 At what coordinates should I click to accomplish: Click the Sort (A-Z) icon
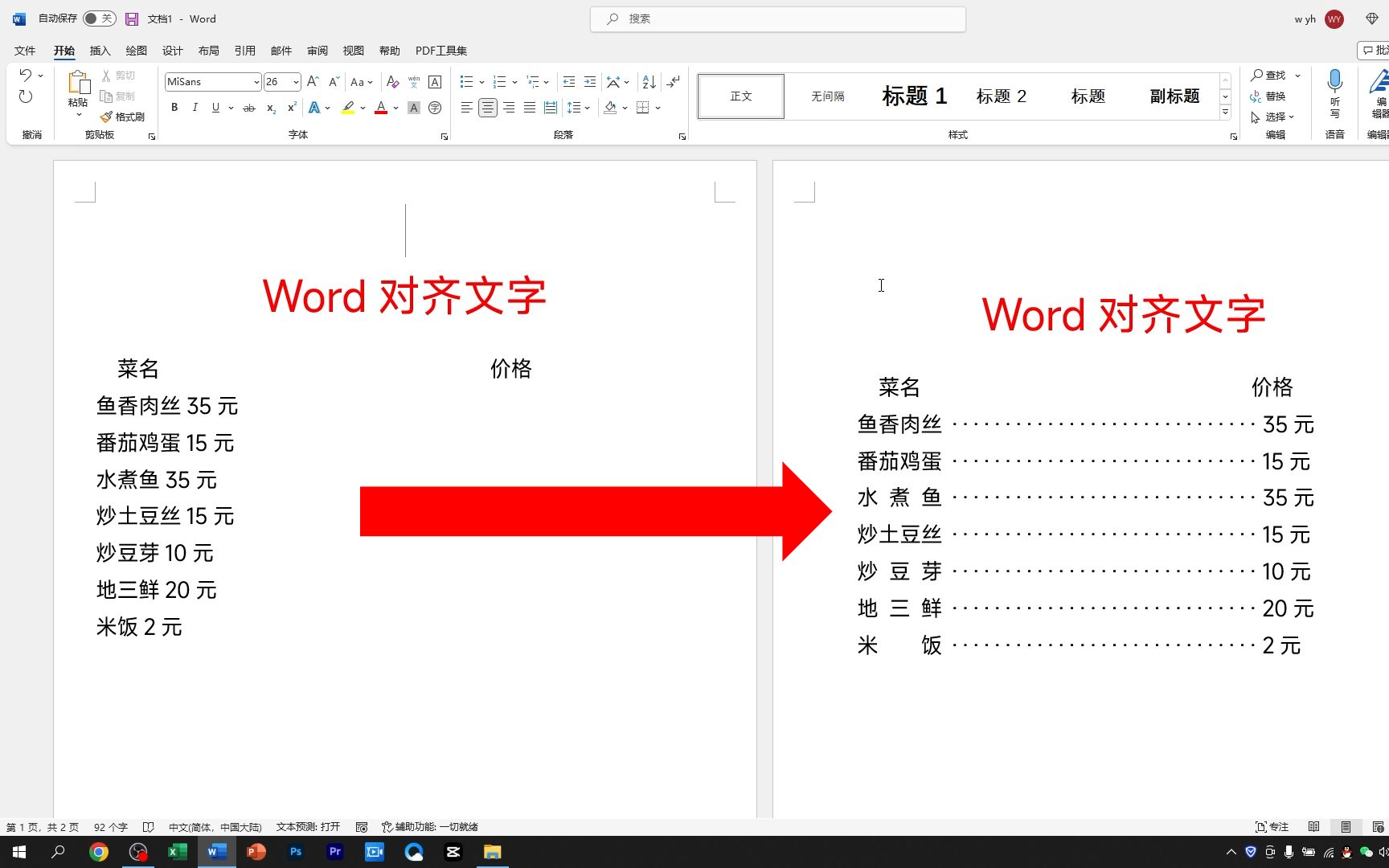point(647,81)
